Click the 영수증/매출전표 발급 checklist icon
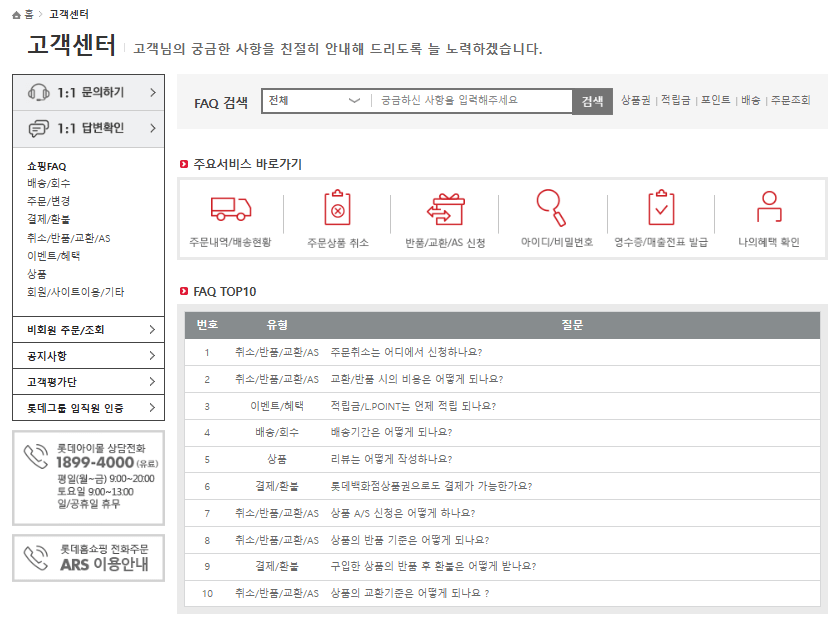Viewport: 836px width, 623px height. pyautogui.click(x=661, y=207)
